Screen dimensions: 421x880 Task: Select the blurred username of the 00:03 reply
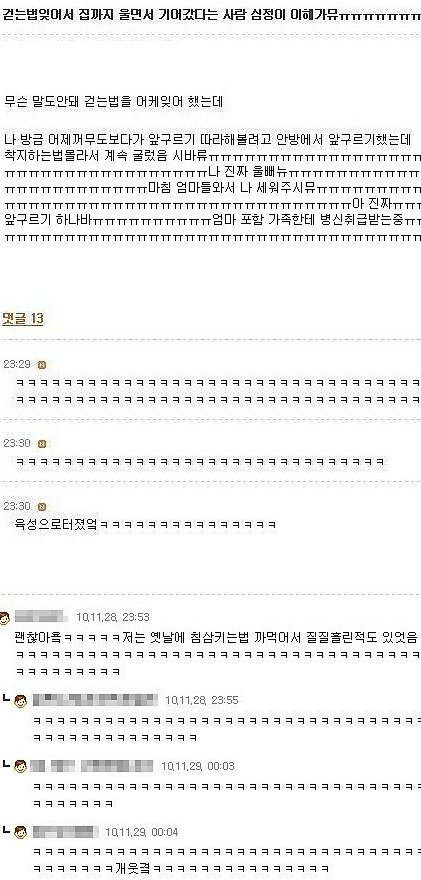pos(91,766)
